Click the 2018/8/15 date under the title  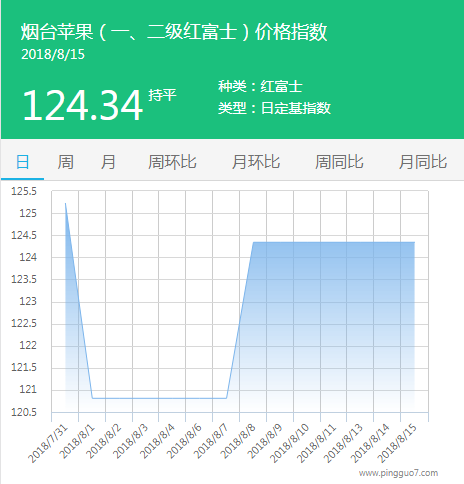tap(53, 54)
